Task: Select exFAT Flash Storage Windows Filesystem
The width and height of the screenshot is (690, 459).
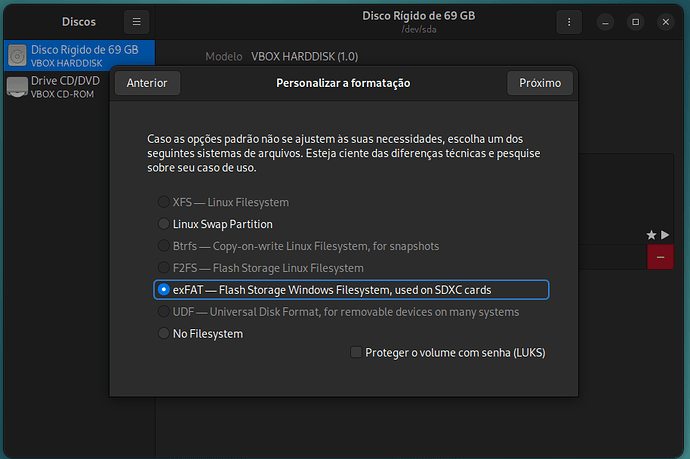Action: 164,290
